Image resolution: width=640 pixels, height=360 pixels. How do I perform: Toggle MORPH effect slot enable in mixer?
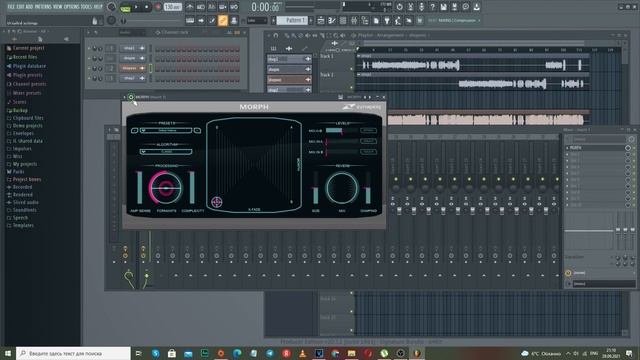coord(628,148)
